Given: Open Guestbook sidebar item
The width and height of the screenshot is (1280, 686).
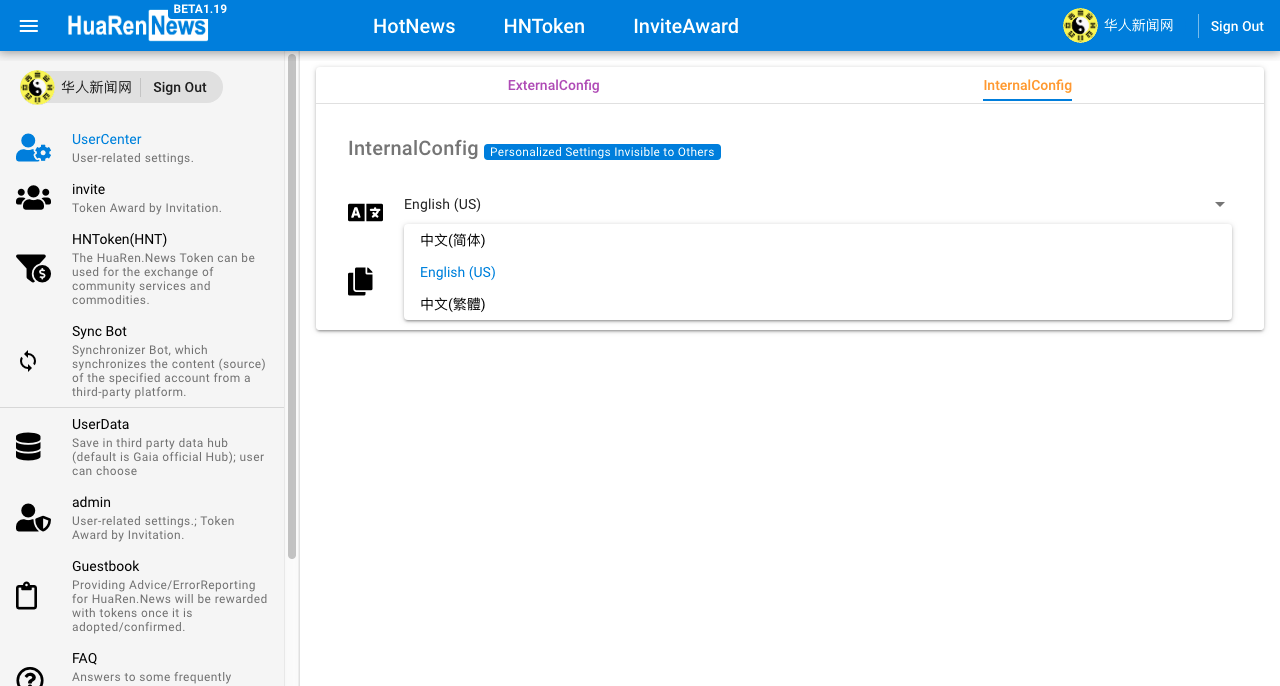Looking at the screenshot, I should [x=142, y=596].
